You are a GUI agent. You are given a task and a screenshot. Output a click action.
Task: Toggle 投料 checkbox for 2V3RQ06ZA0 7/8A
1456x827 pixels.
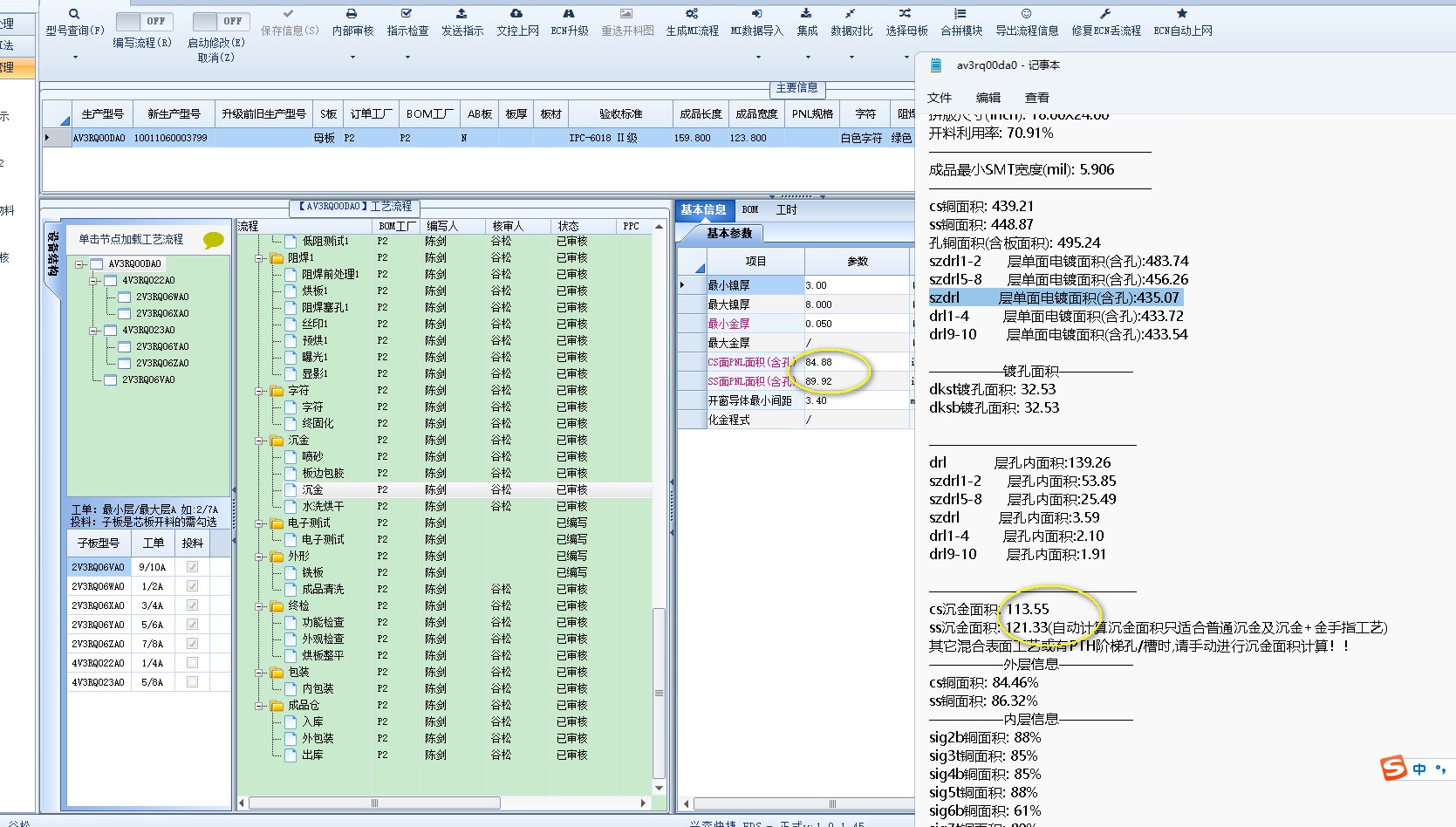(192, 644)
